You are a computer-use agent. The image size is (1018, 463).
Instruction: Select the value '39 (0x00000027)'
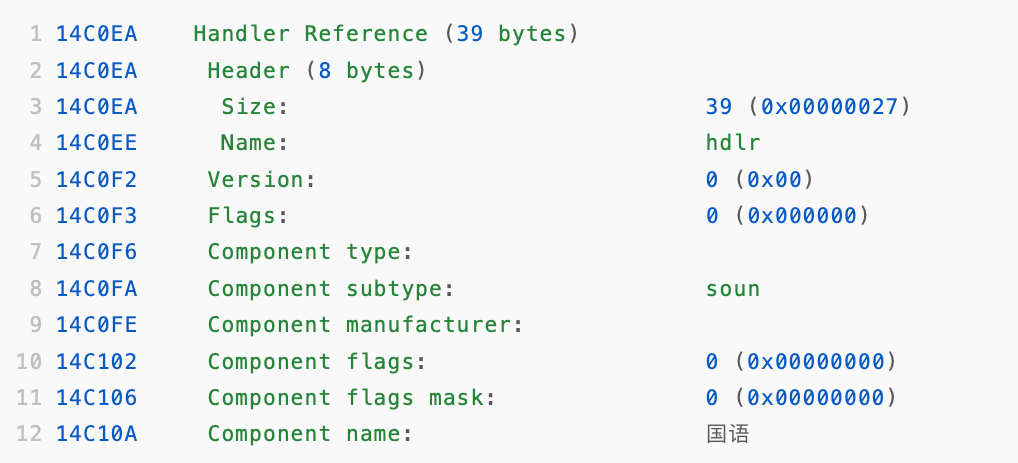pyautogui.click(x=808, y=106)
